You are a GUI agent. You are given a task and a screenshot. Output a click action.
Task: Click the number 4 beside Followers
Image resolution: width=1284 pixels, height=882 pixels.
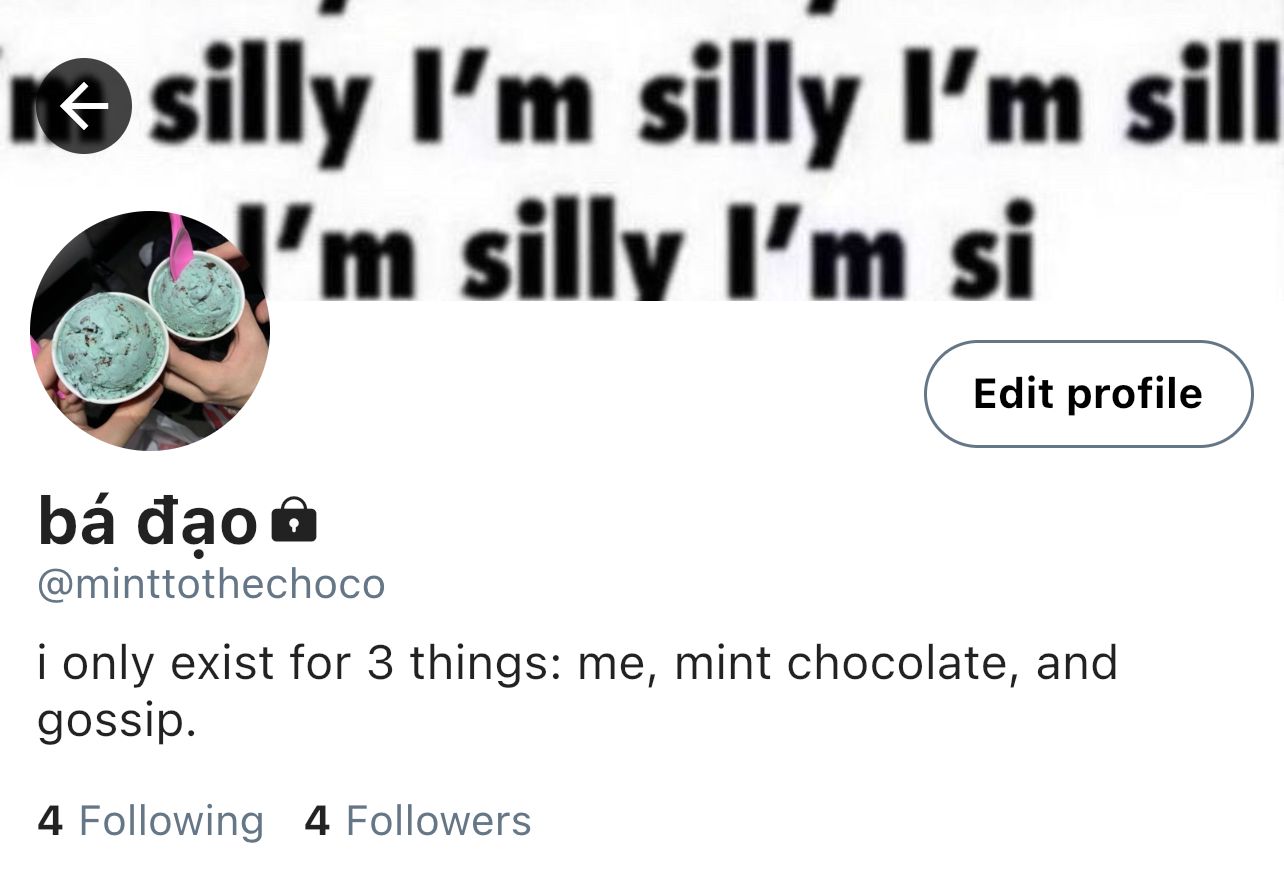(x=317, y=821)
